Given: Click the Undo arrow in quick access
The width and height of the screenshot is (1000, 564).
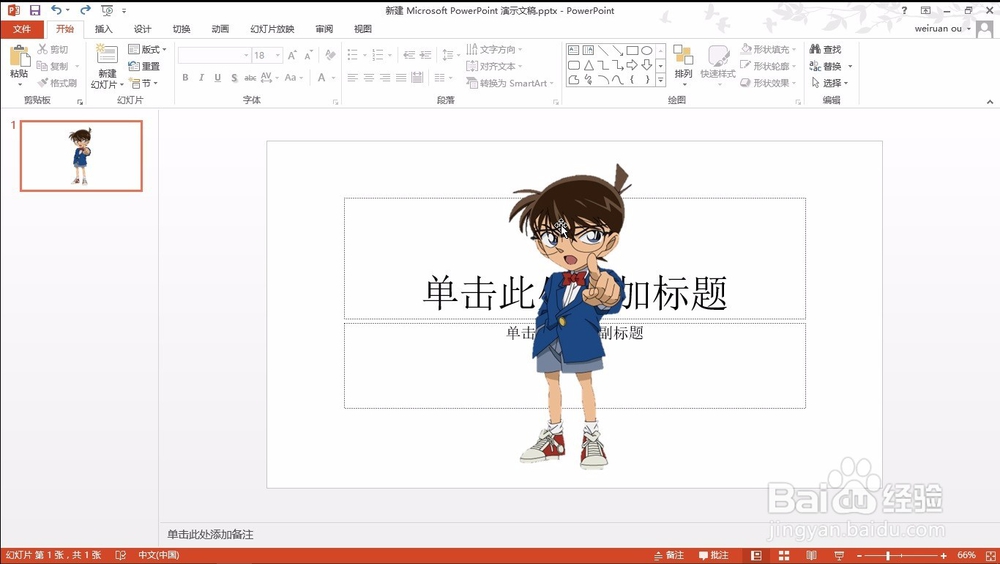Looking at the screenshot, I should [x=56, y=10].
